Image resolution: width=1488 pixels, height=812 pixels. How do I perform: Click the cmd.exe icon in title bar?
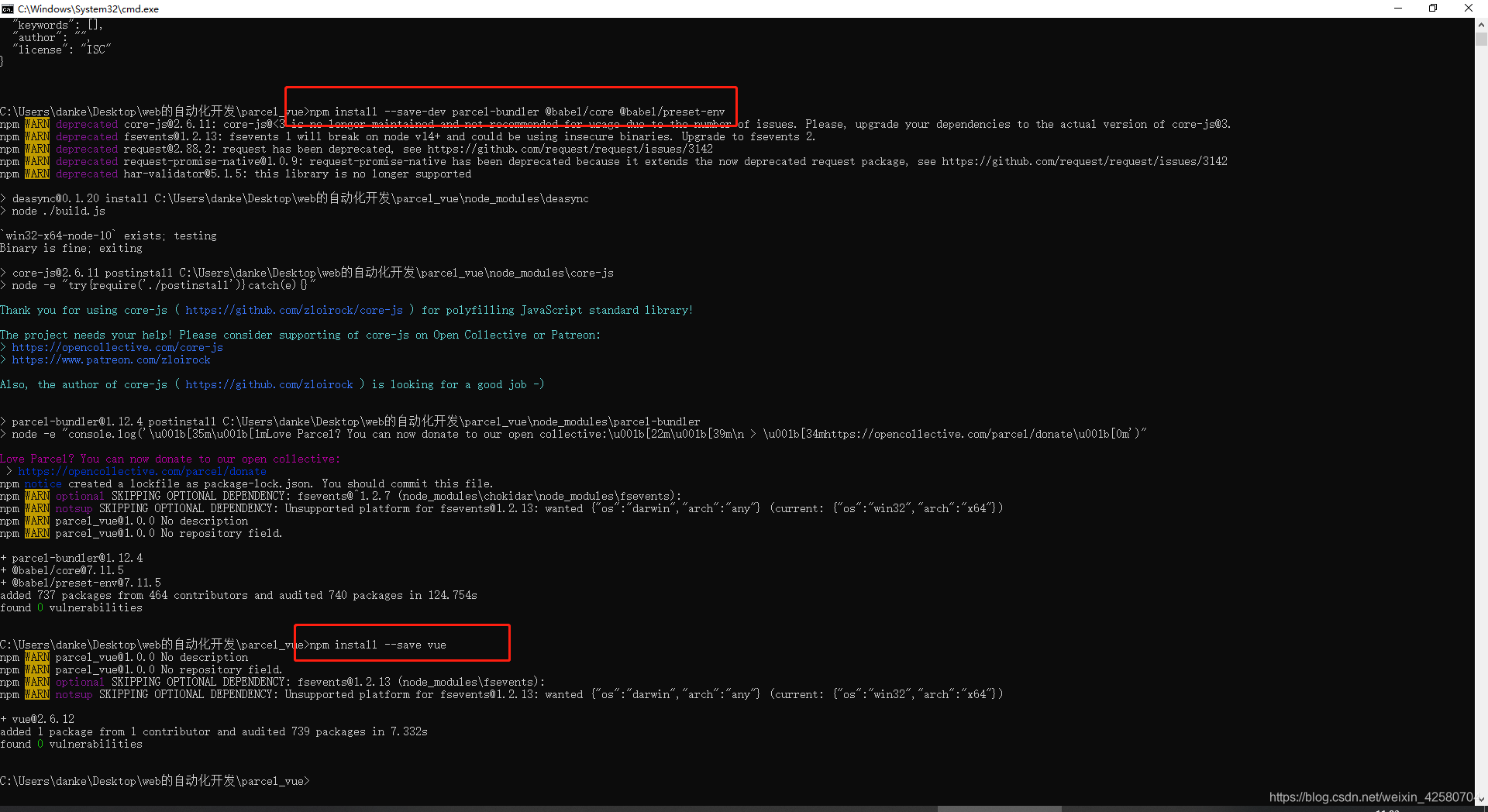(x=8, y=9)
